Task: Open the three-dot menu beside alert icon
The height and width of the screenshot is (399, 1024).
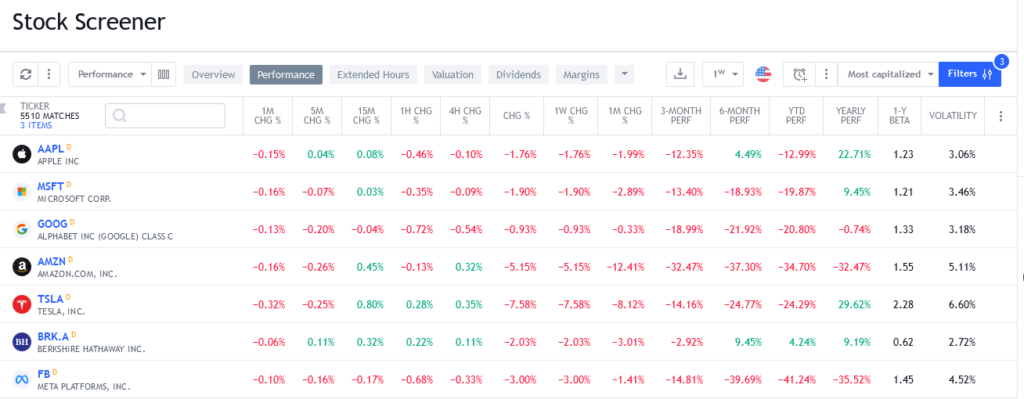Action: (827, 74)
